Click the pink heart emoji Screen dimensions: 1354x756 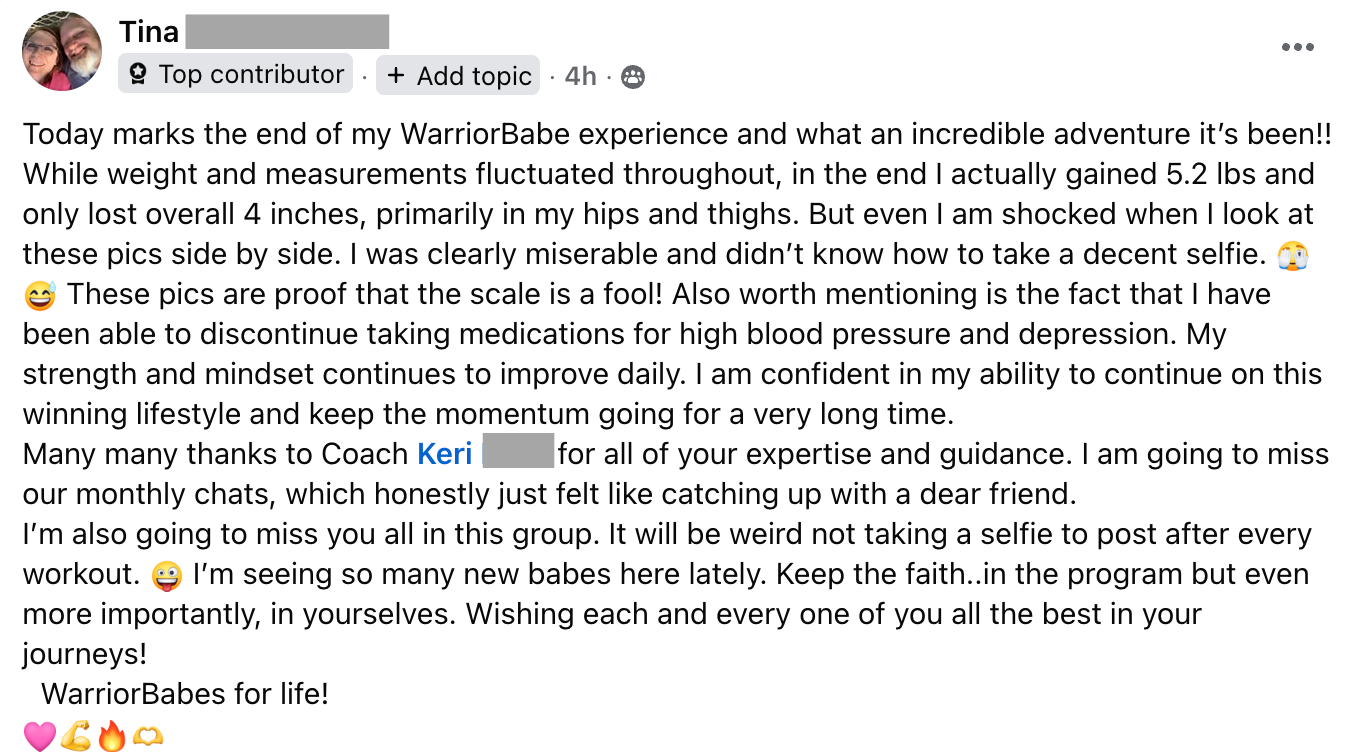[x=39, y=736]
